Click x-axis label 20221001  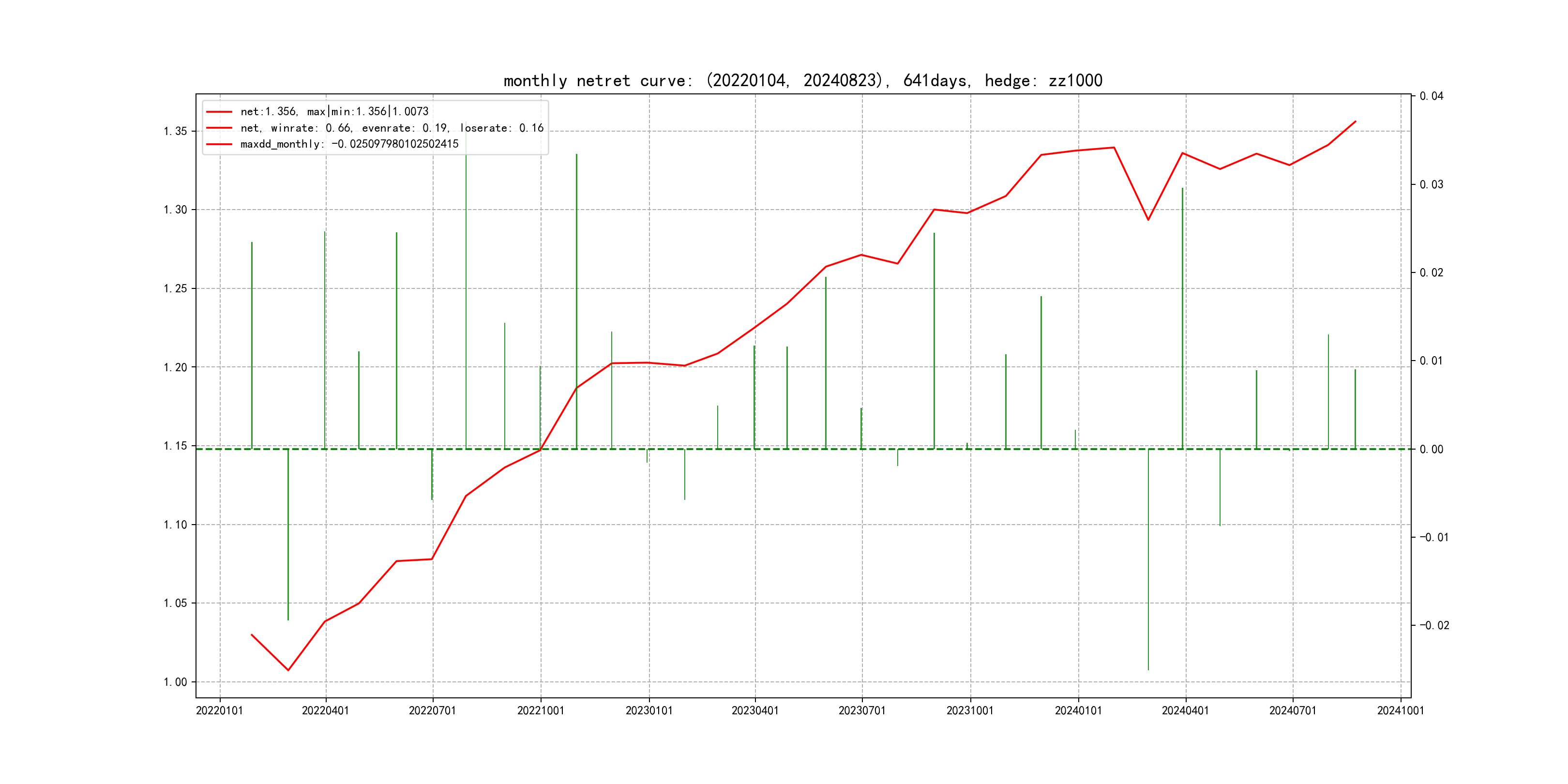[x=541, y=711]
